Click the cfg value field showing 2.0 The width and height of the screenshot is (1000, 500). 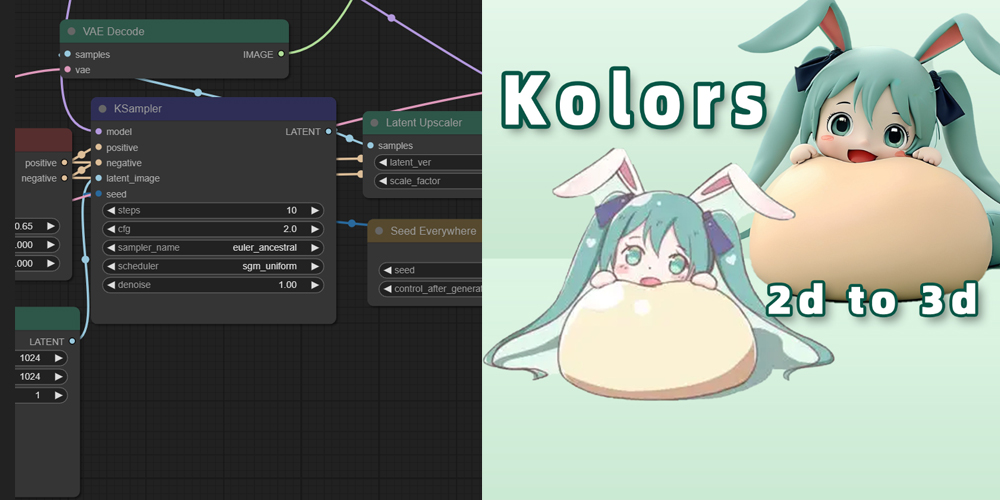click(x=213, y=229)
